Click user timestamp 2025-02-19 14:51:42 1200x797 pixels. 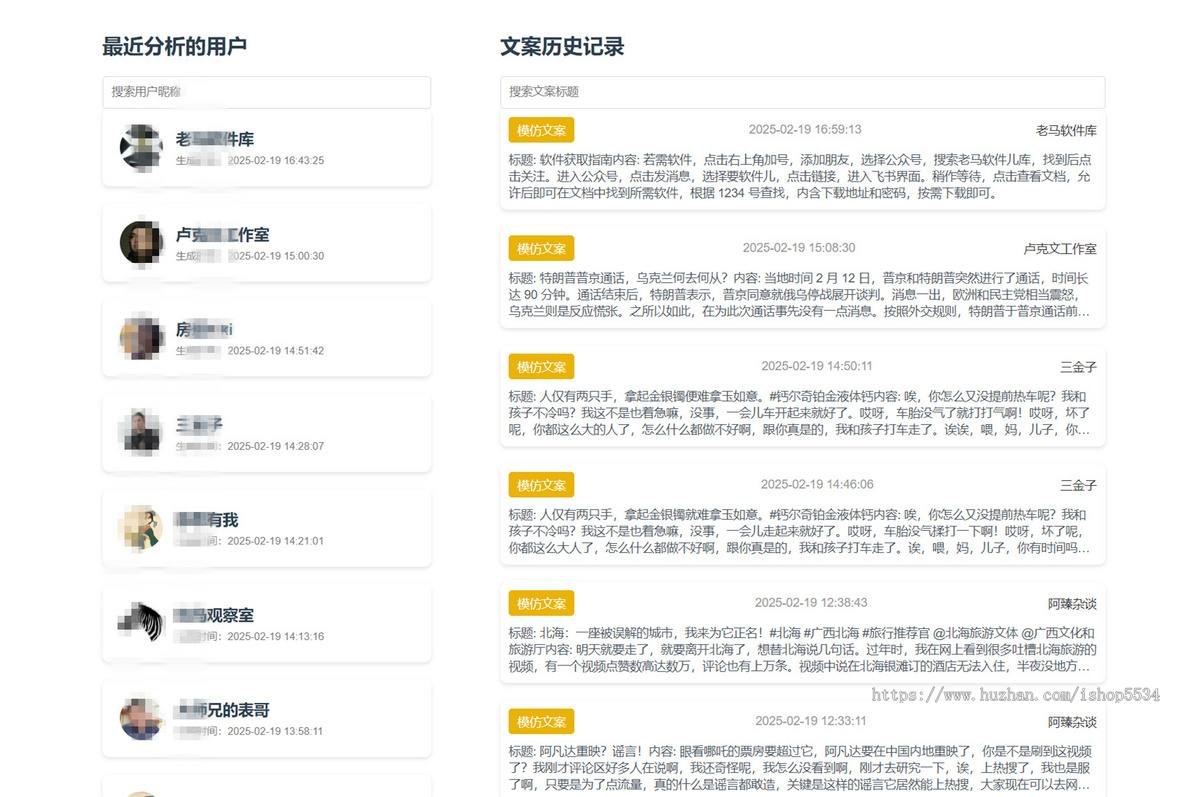click(276, 351)
